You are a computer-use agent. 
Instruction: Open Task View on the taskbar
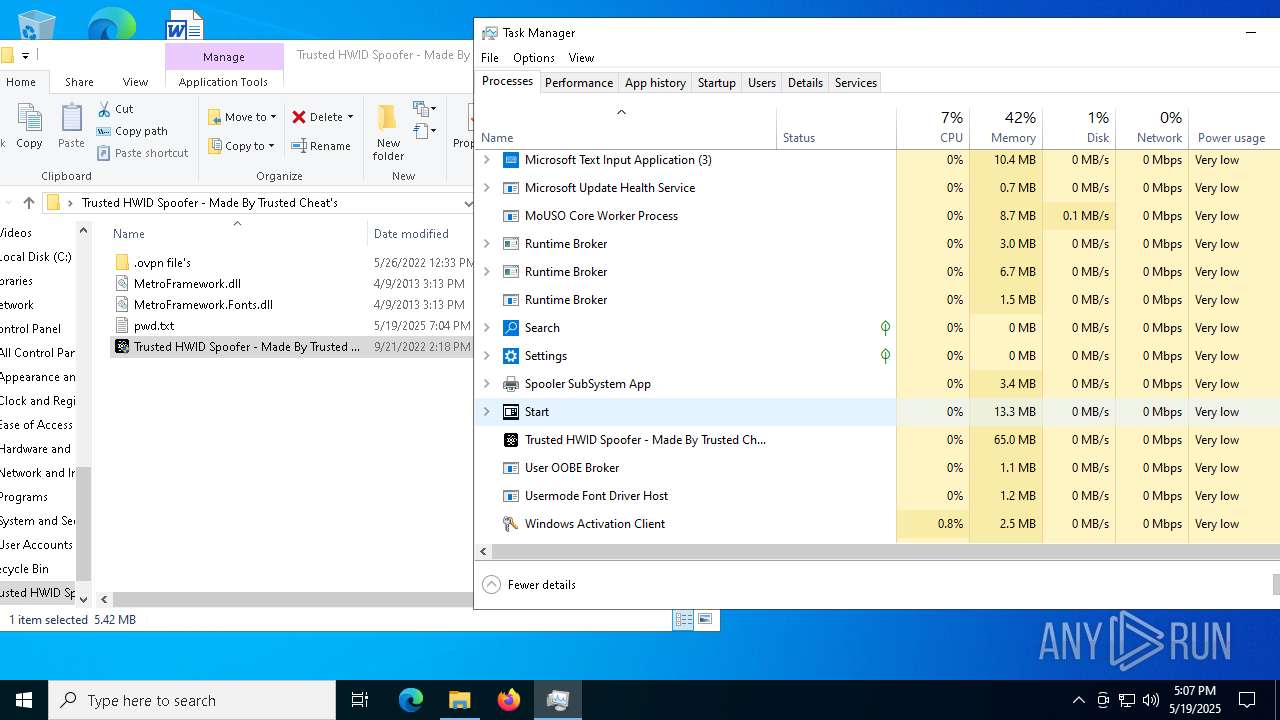[x=360, y=700]
